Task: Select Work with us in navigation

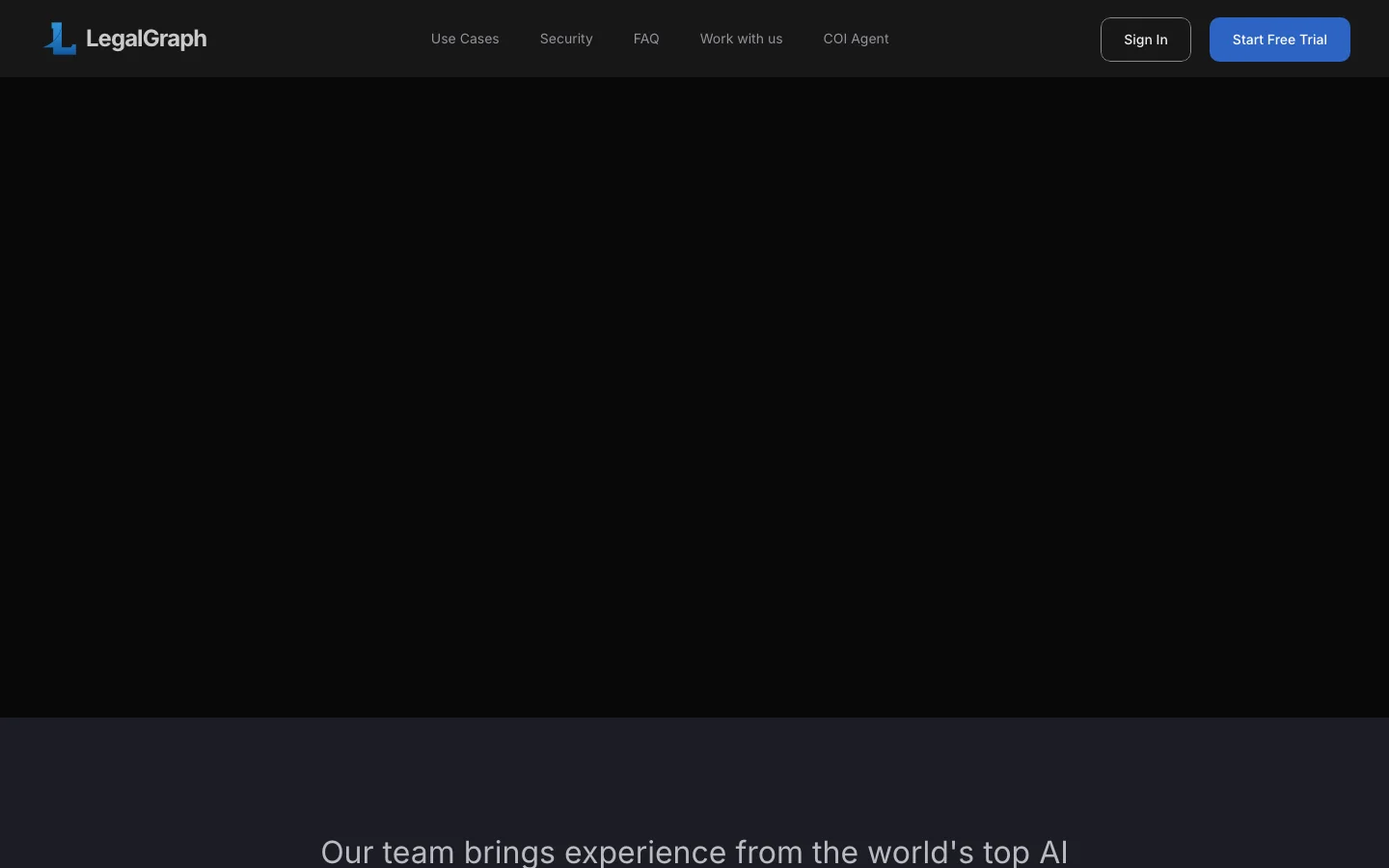Action: pos(742,39)
